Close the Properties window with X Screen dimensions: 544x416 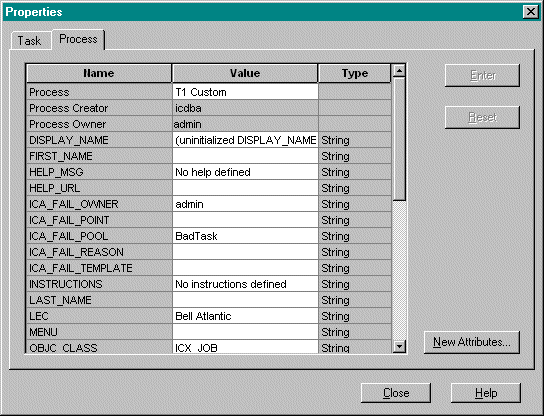[x=530, y=12]
